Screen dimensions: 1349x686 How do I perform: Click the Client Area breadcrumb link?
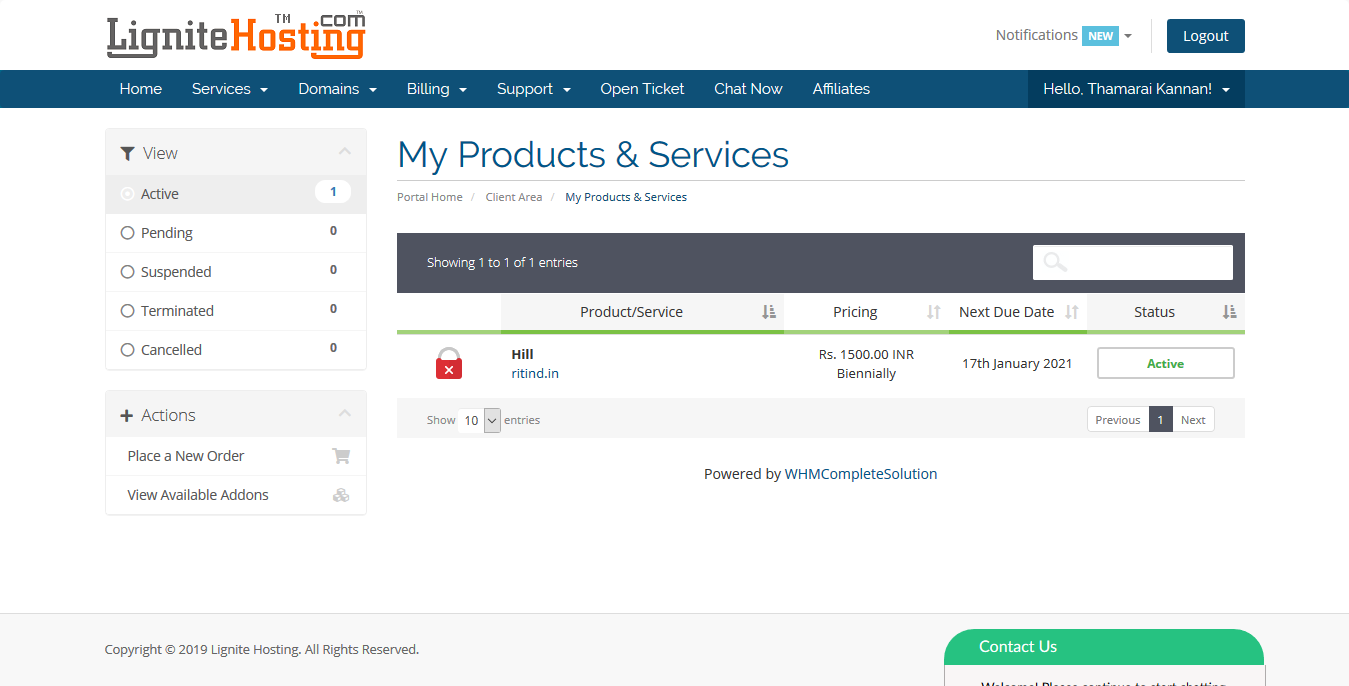(514, 197)
